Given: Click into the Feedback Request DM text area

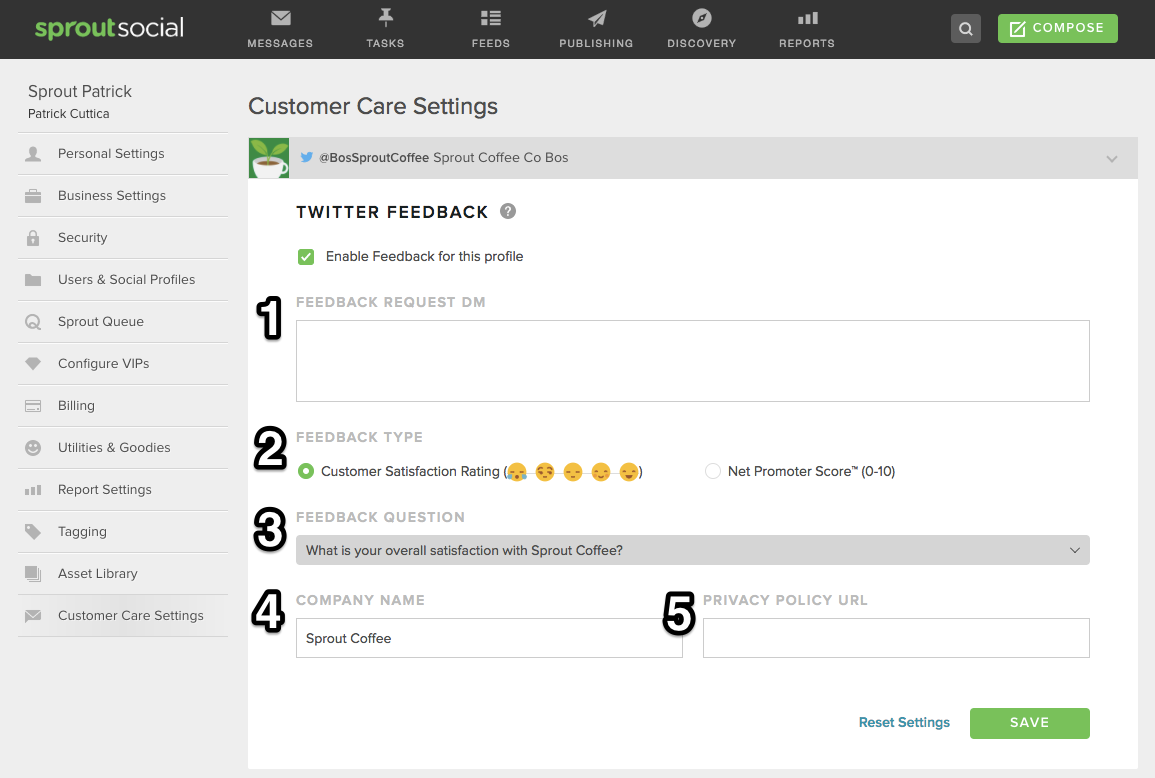Looking at the screenshot, I should point(692,361).
